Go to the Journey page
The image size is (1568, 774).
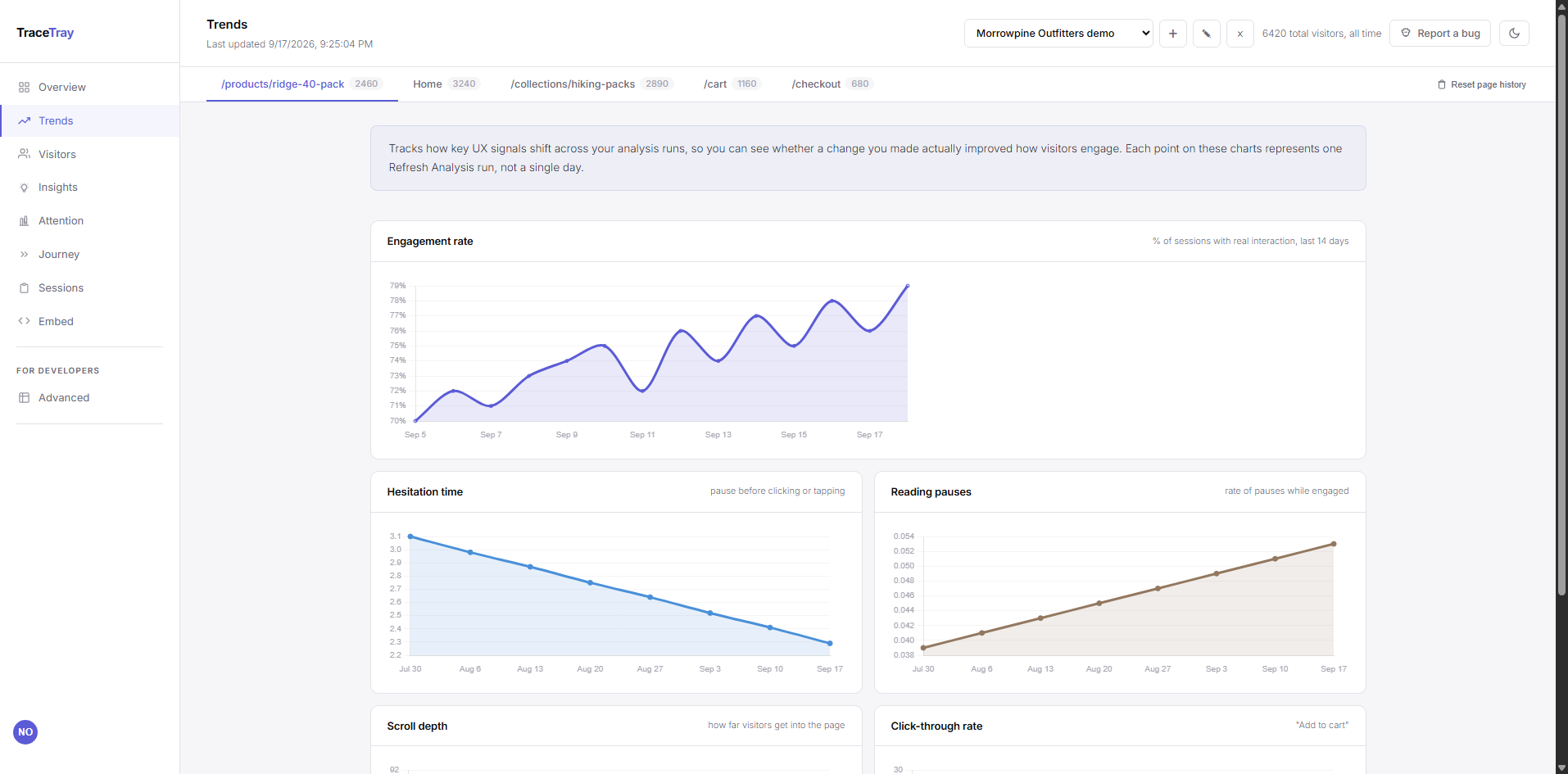tap(90, 255)
